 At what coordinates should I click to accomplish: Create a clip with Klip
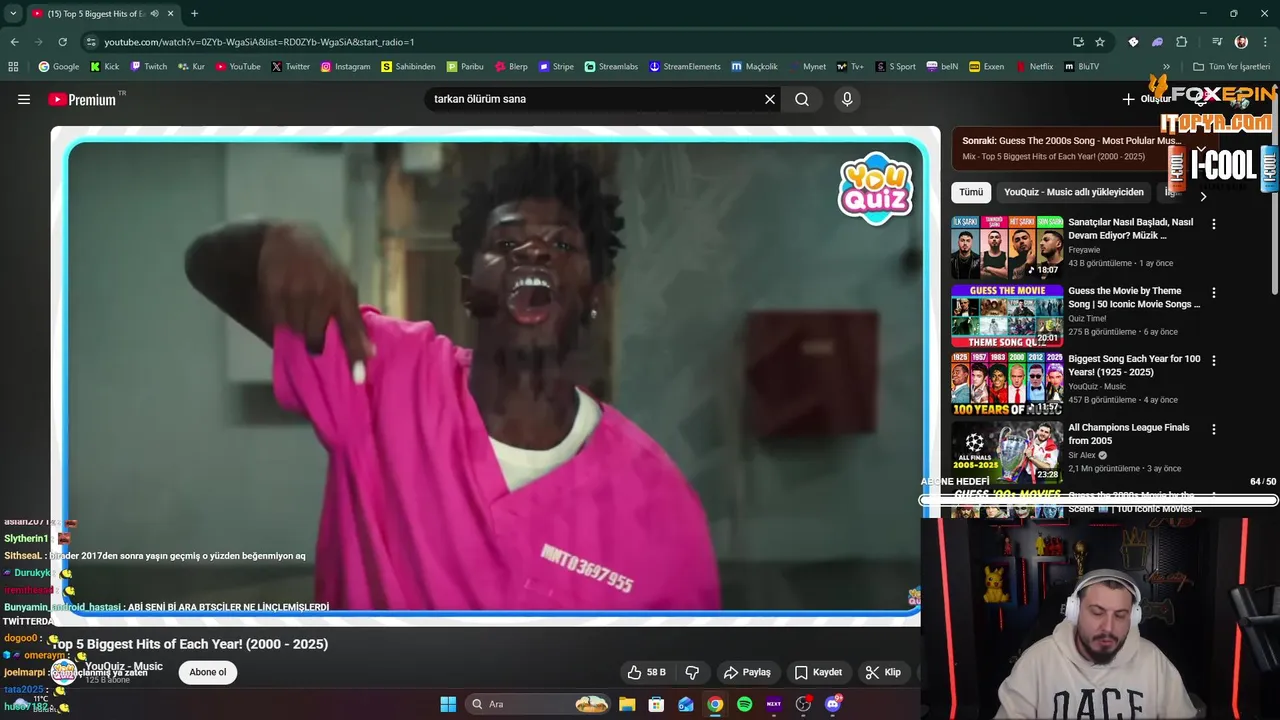[883, 672]
